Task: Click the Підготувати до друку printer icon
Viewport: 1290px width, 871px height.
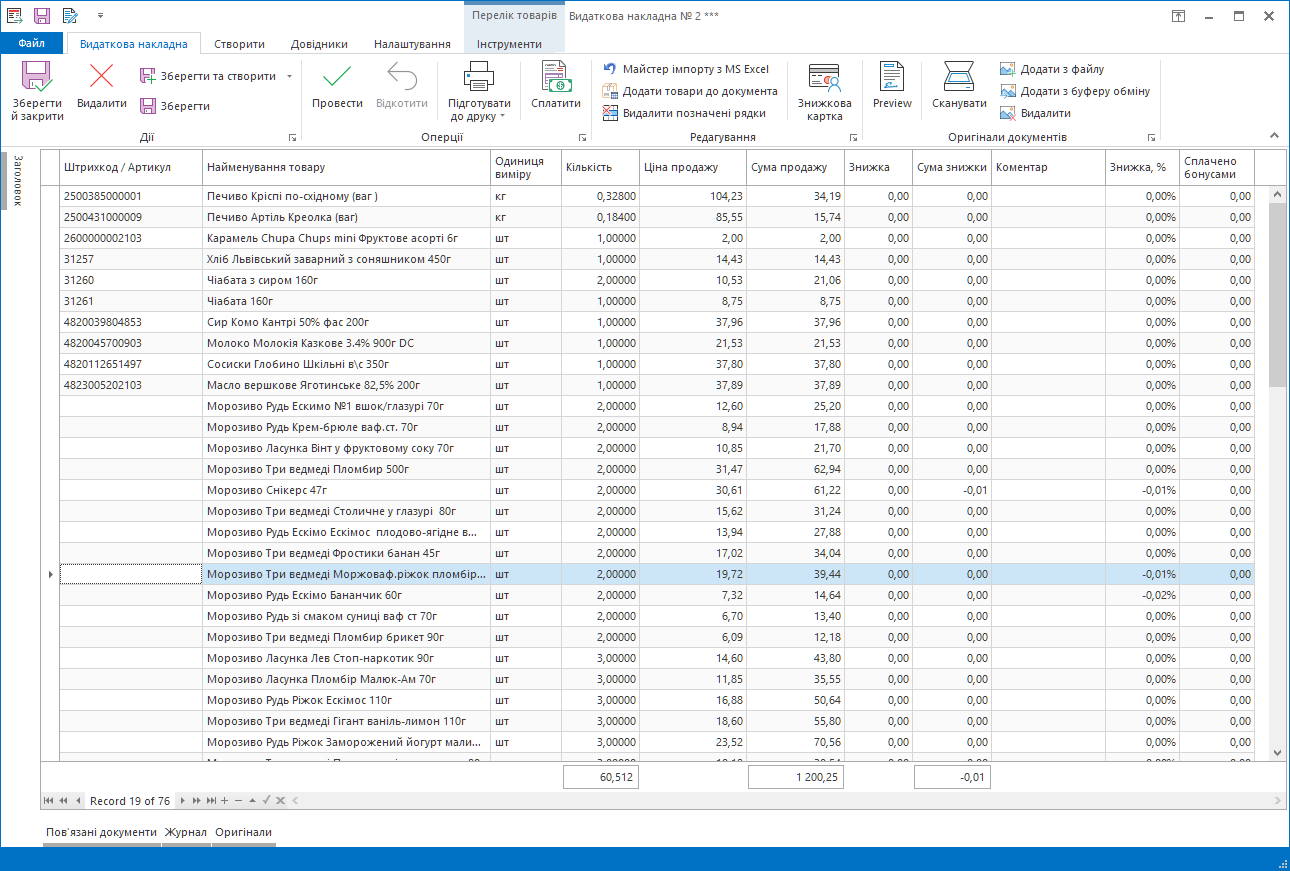Action: pyautogui.click(x=479, y=76)
